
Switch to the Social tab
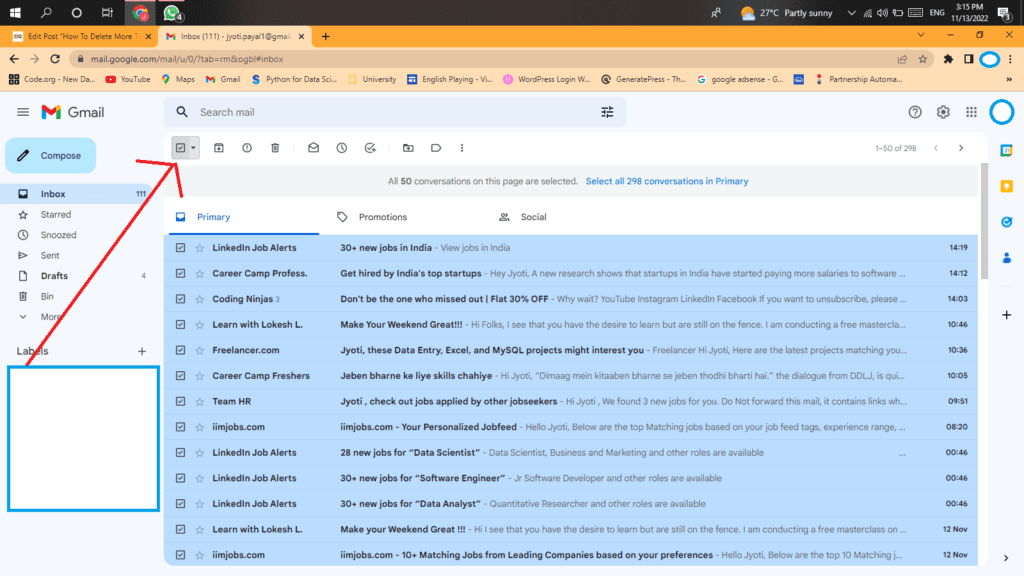click(533, 217)
